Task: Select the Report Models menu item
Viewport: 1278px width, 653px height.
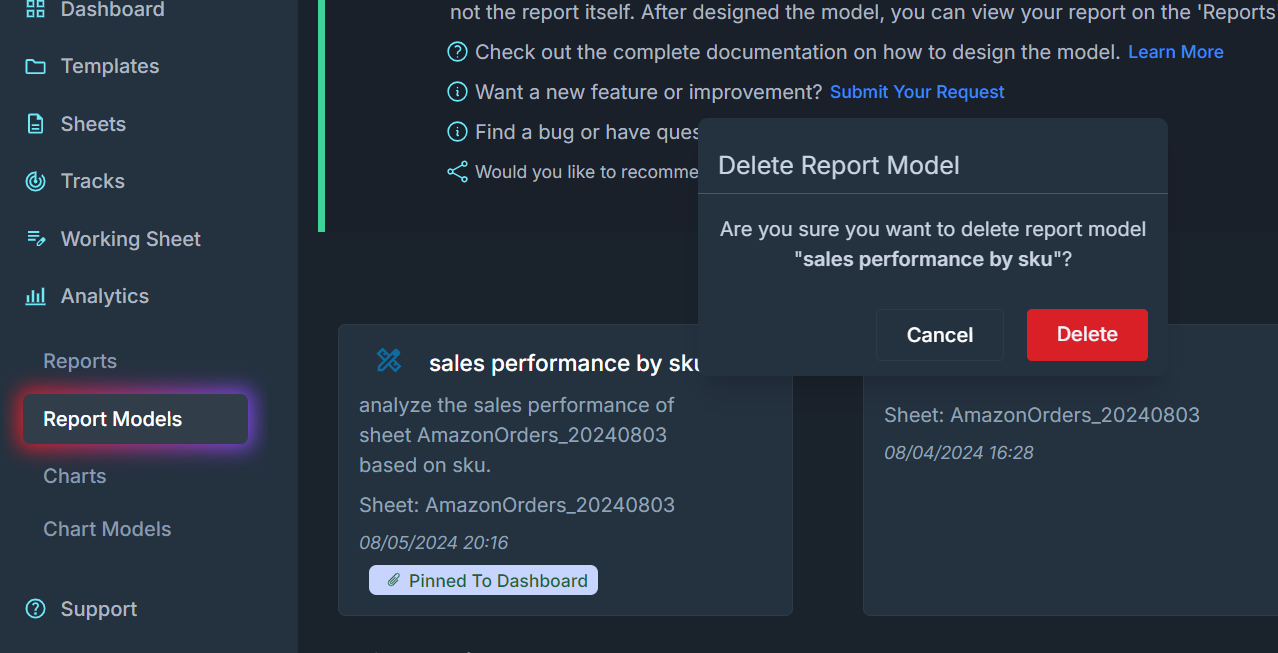Action: 135,419
